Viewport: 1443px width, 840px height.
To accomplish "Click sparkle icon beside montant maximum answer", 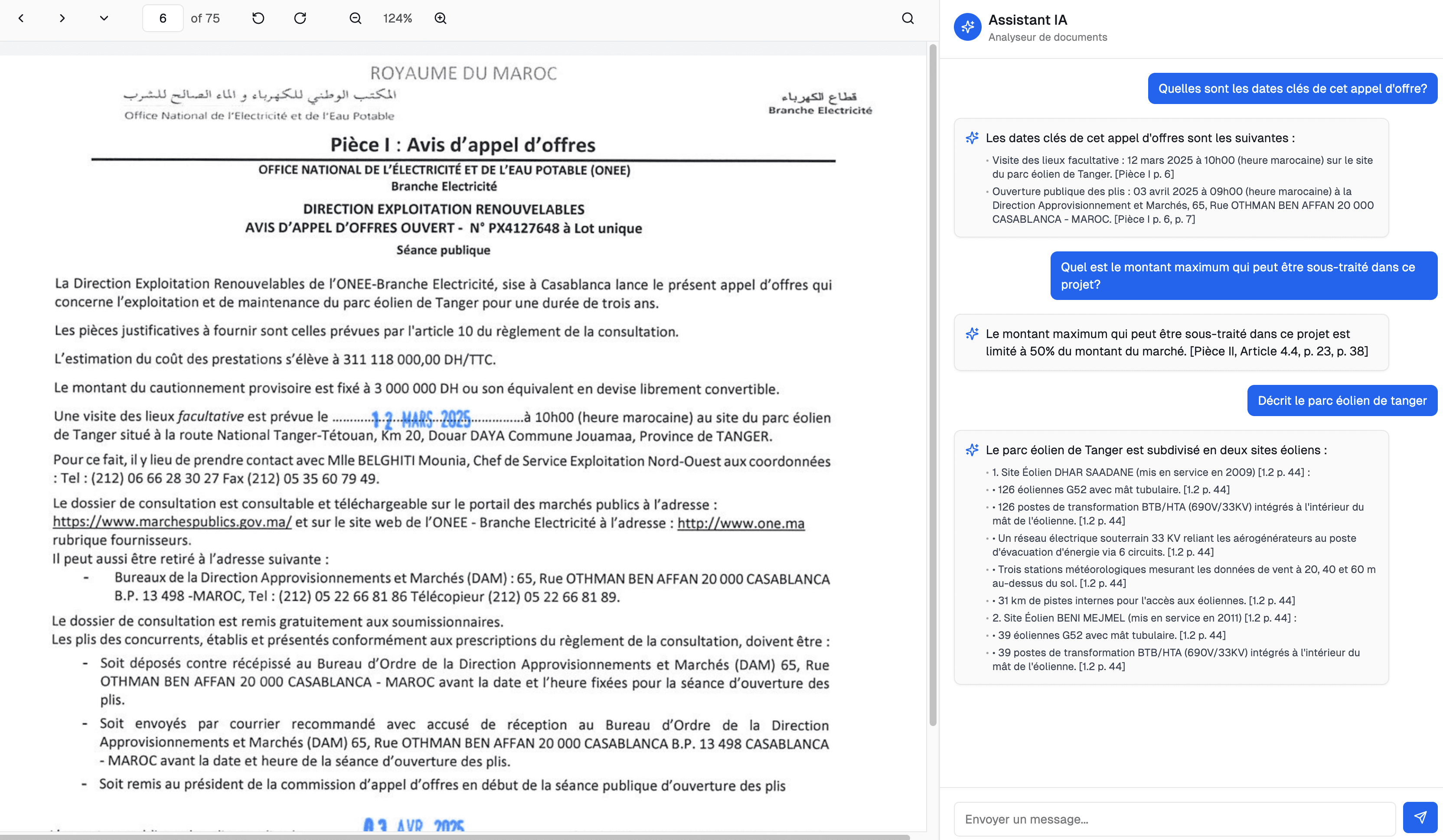I will click(972, 334).
